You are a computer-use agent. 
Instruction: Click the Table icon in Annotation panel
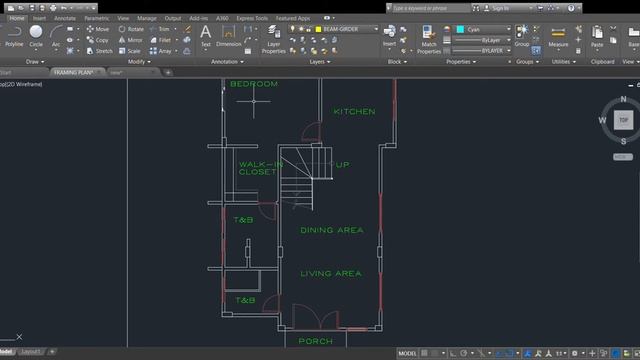coord(248,51)
